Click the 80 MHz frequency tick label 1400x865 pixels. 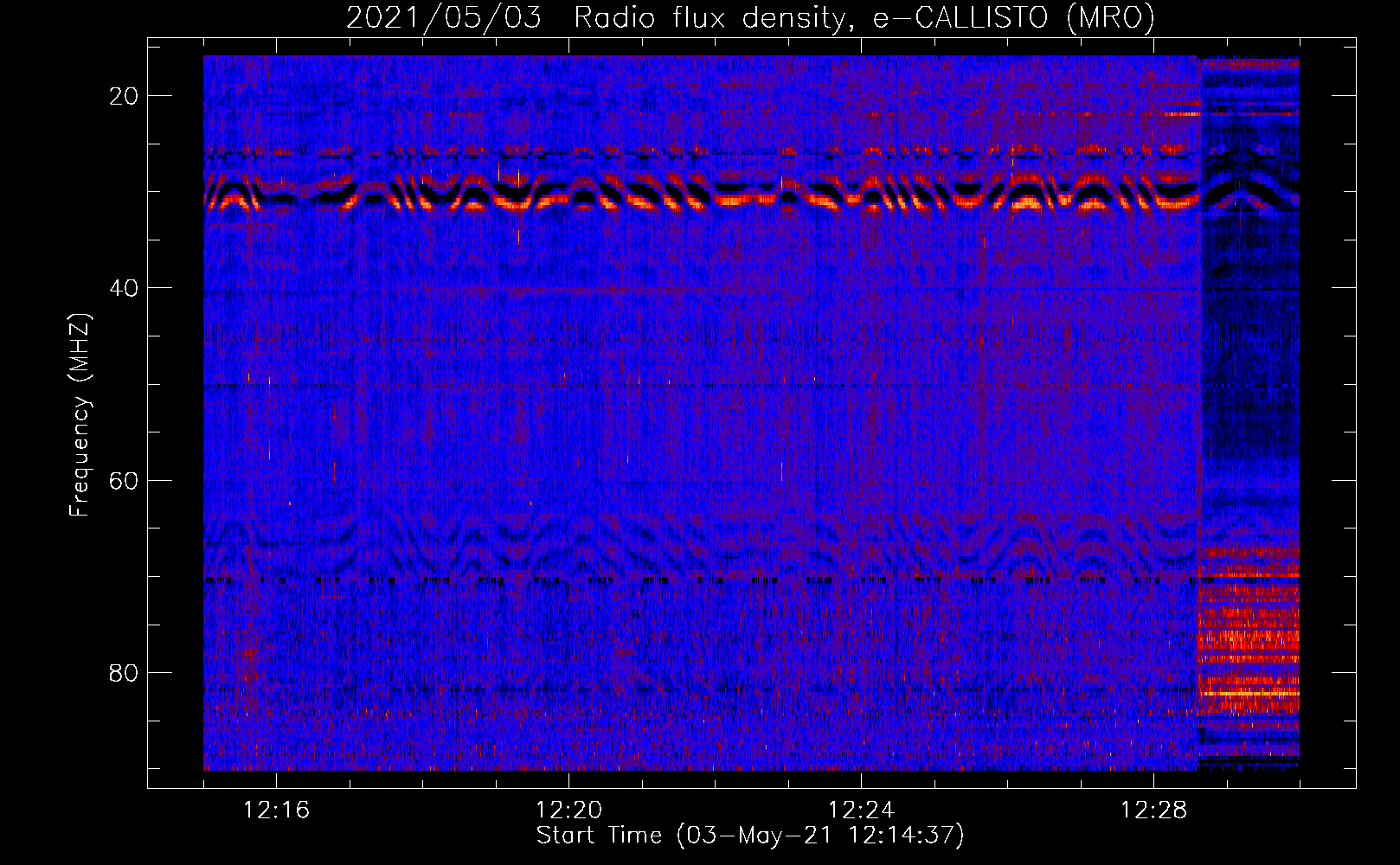[125, 672]
